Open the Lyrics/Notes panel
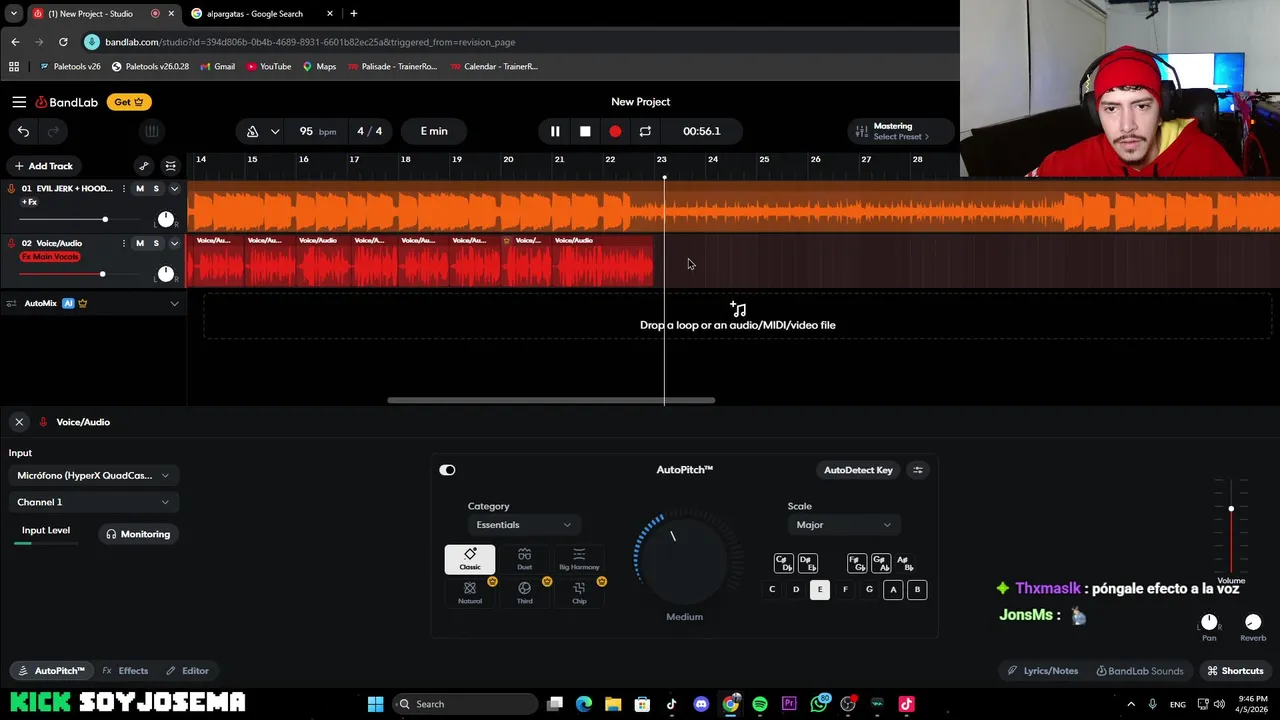Screen dimensions: 1280x720 (x=1043, y=671)
